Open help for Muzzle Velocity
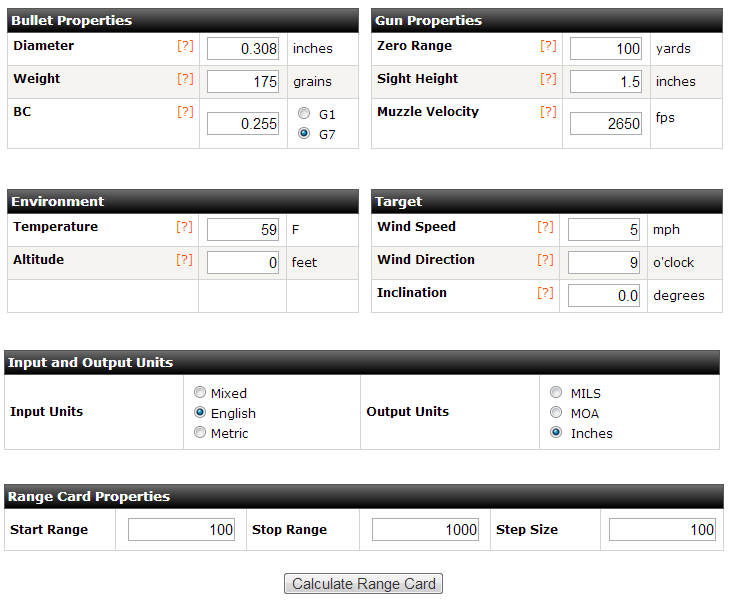 (x=548, y=112)
